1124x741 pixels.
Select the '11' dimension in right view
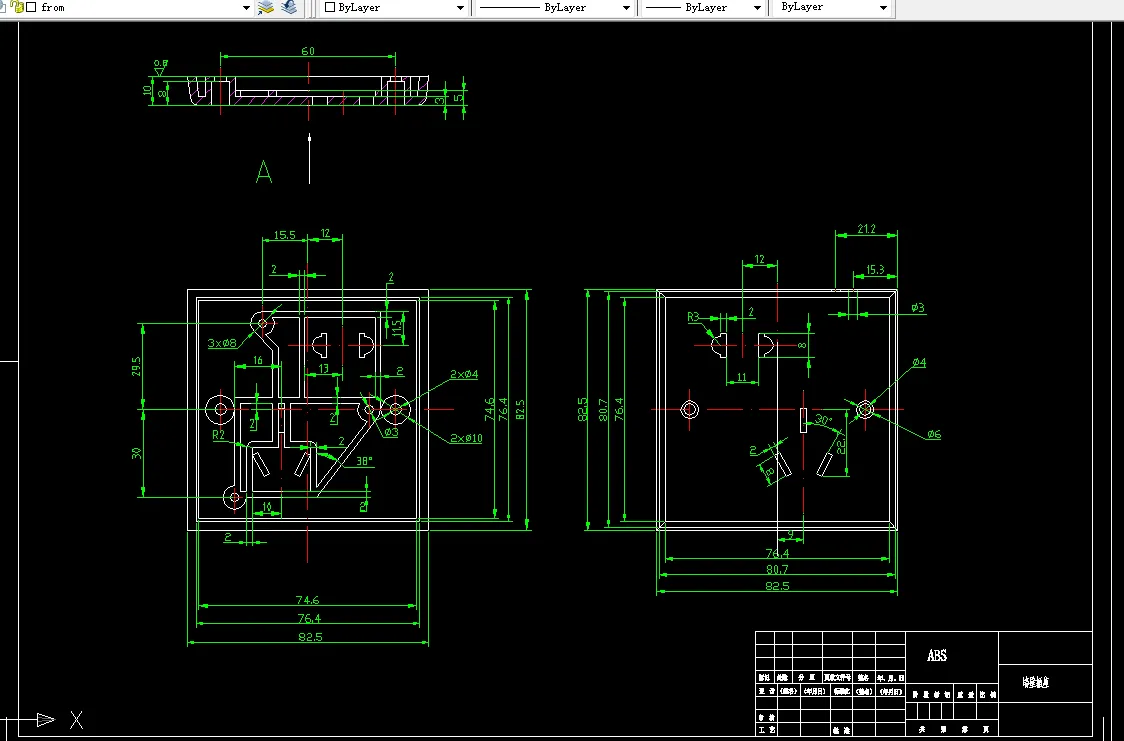pyautogui.click(x=741, y=377)
